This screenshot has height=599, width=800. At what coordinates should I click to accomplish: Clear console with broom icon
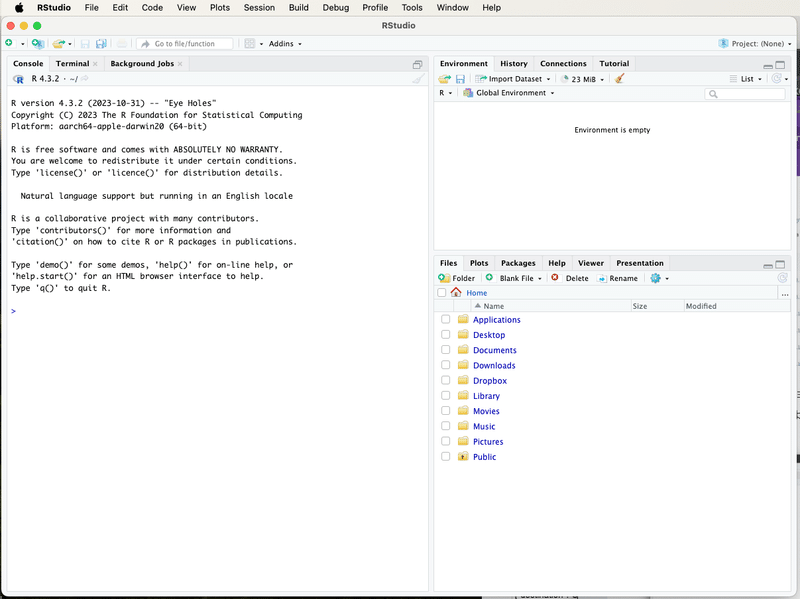click(x=418, y=79)
